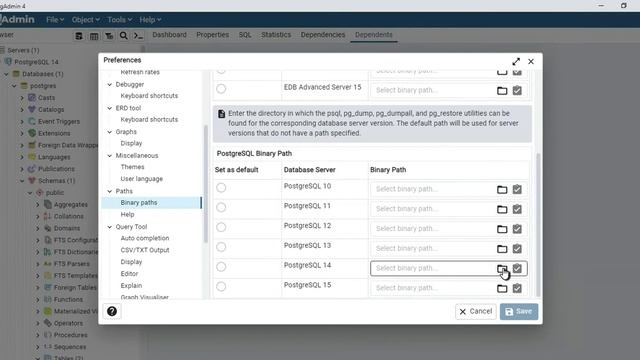Open the Tools menu
640x360 pixels.
pyautogui.click(x=120, y=20)
